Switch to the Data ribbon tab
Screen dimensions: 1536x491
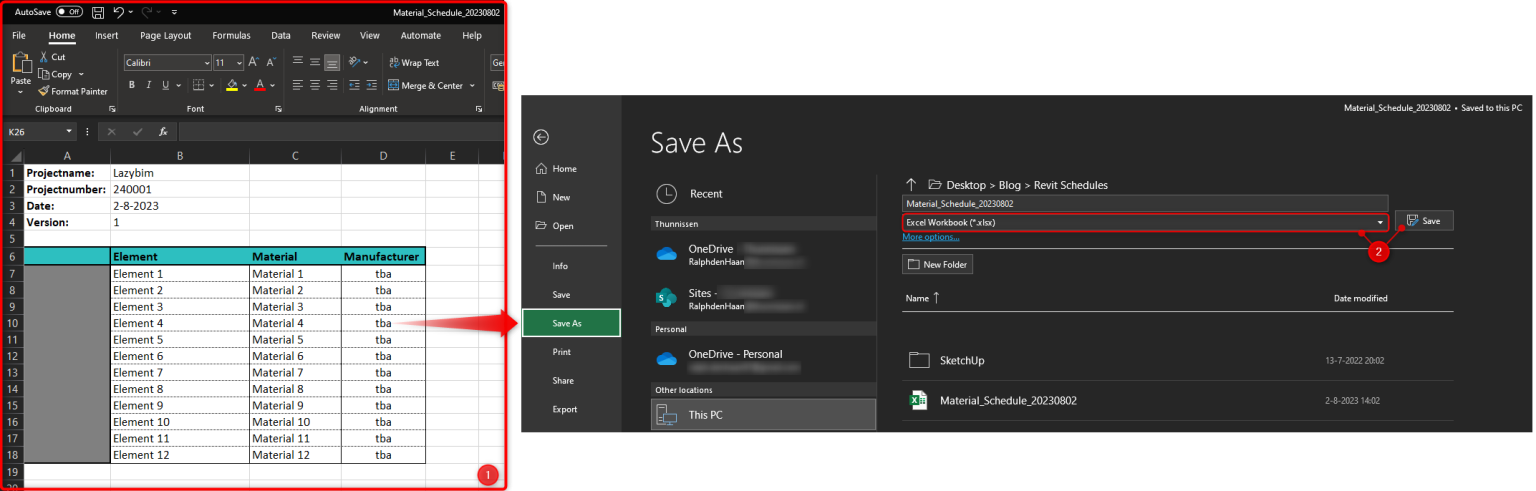281,35
